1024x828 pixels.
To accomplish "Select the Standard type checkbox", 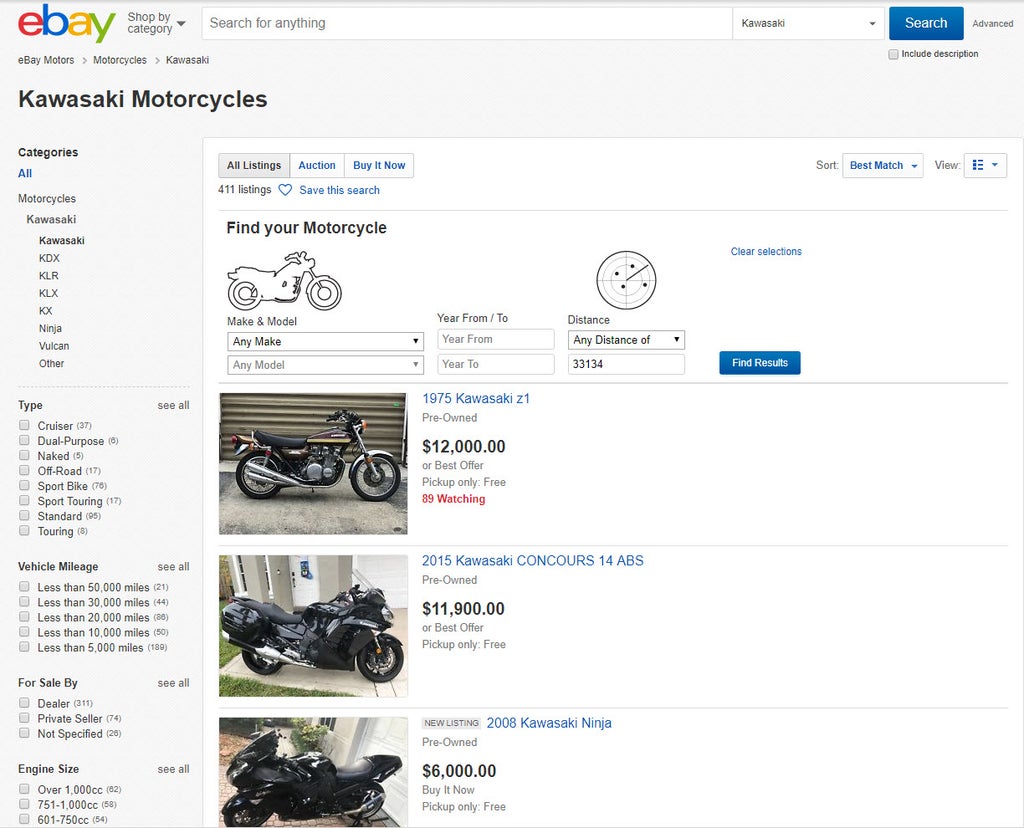I will click(24, 515).
